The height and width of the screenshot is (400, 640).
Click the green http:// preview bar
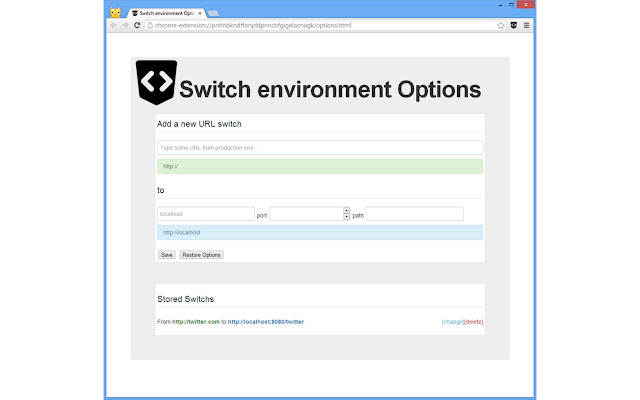(x=320, y=166)
